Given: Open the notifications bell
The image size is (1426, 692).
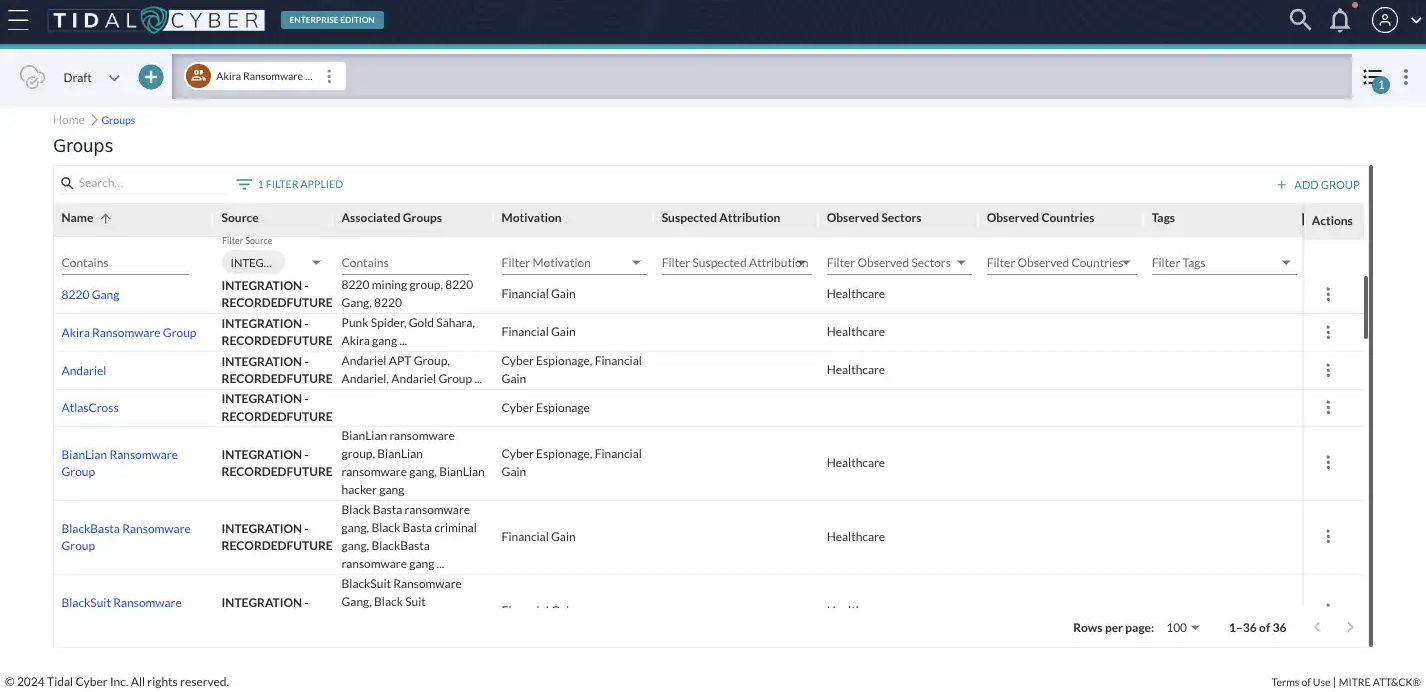Looking at the screenshot, I should point(1340,20).
